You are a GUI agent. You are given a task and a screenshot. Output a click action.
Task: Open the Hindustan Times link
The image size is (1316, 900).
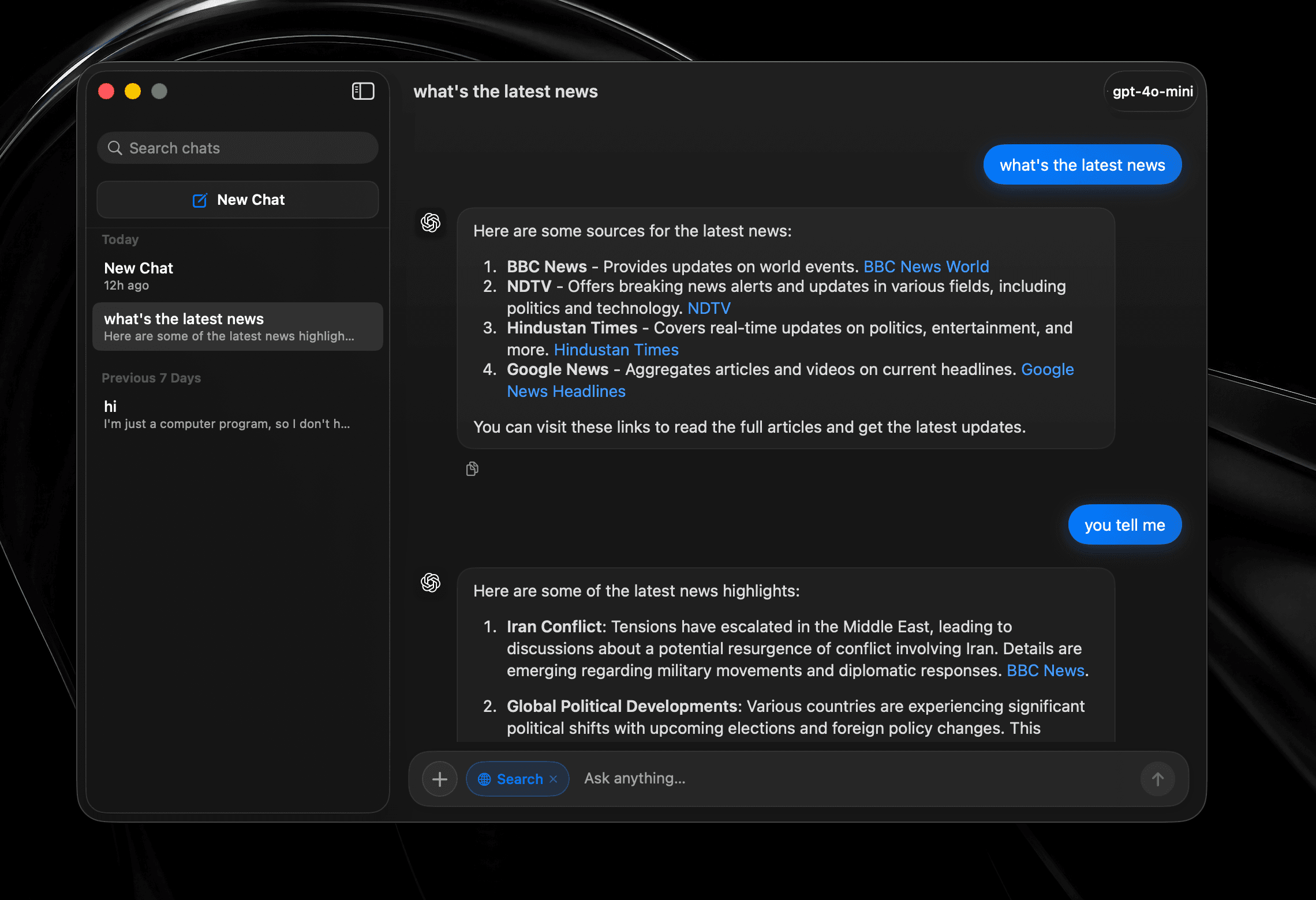click(x=616, y=350)
